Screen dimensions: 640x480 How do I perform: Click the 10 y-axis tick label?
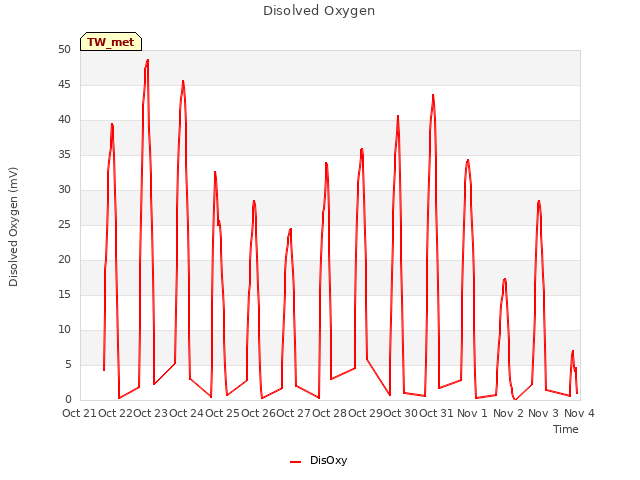click(64, 330)
